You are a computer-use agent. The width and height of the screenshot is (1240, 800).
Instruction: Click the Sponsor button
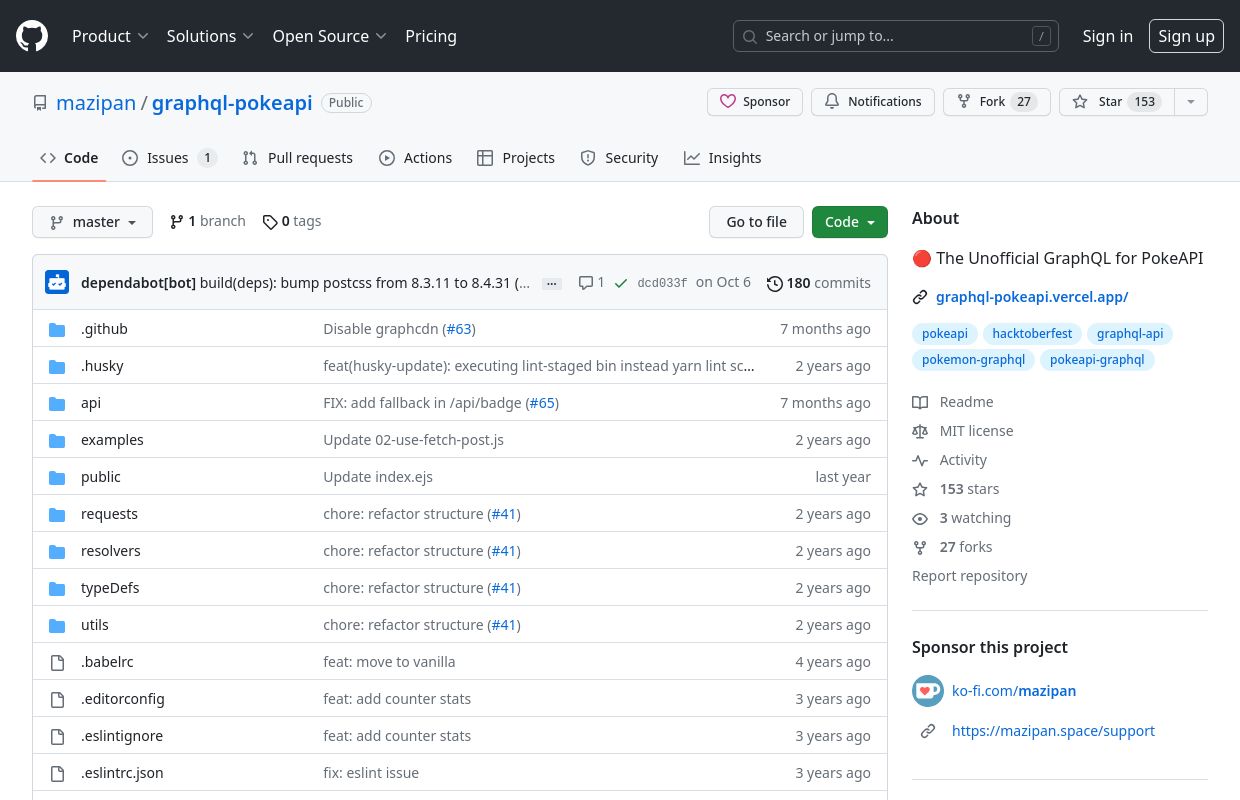755,102
